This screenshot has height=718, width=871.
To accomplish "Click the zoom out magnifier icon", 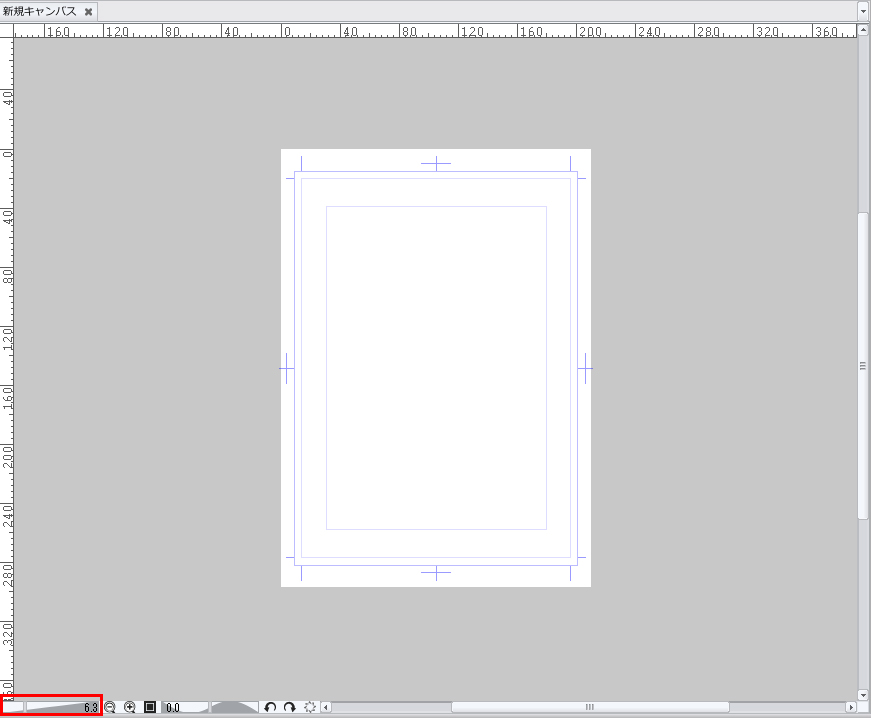I will coord(110,707).
